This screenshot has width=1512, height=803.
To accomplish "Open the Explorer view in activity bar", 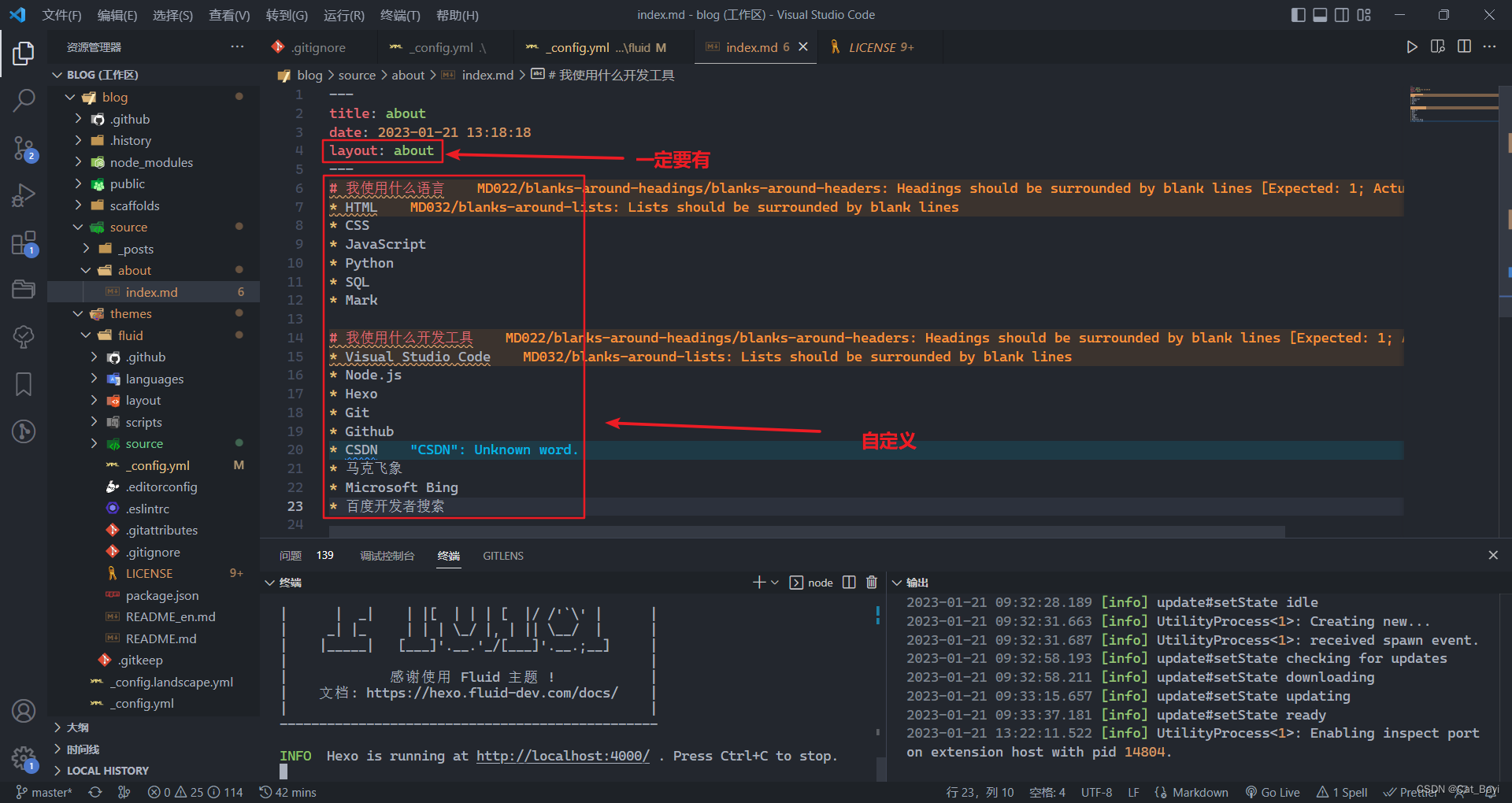I will [x=24, y=54].
